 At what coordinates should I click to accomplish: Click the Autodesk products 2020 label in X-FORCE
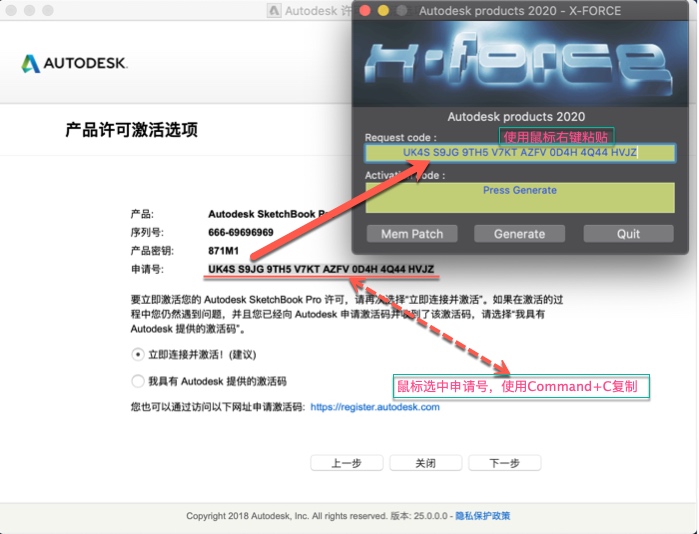click(x=516, y=117)
